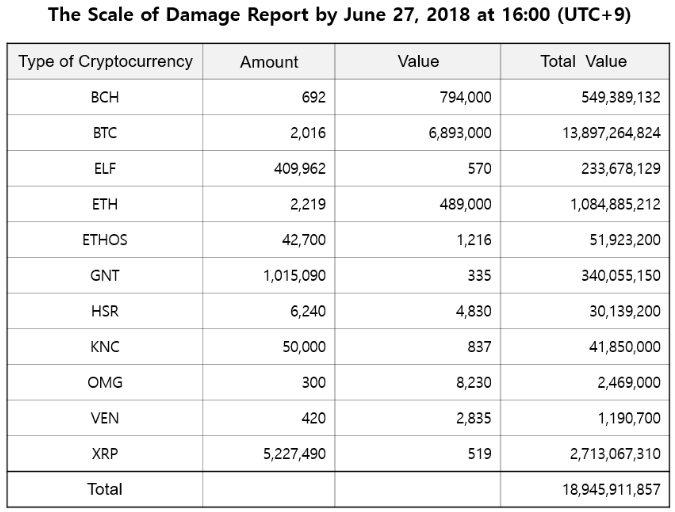The image size is (675, 512).
Task: Click the KNC row label
Action: click(x=105, y=347)
